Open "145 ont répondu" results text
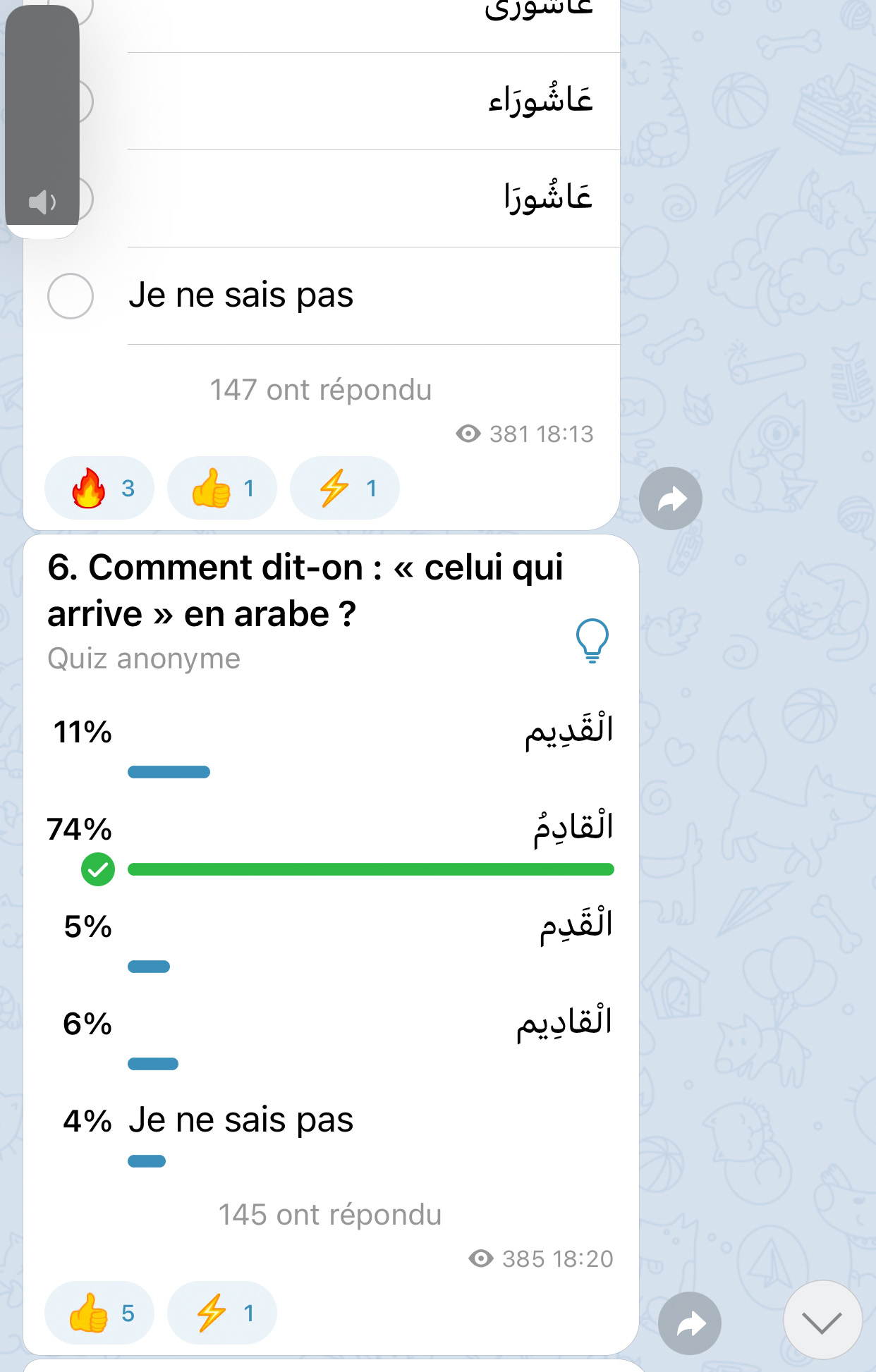 [x=329, y=1215]
